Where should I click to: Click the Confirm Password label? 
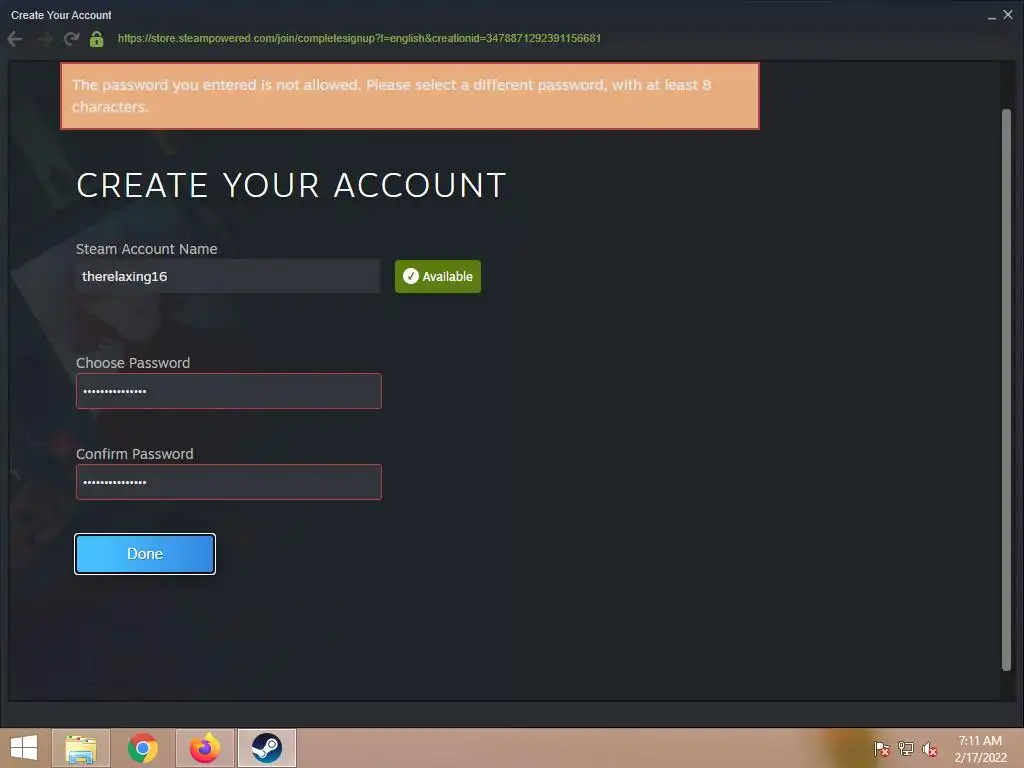pyautogui.click(x=135, y=454)
